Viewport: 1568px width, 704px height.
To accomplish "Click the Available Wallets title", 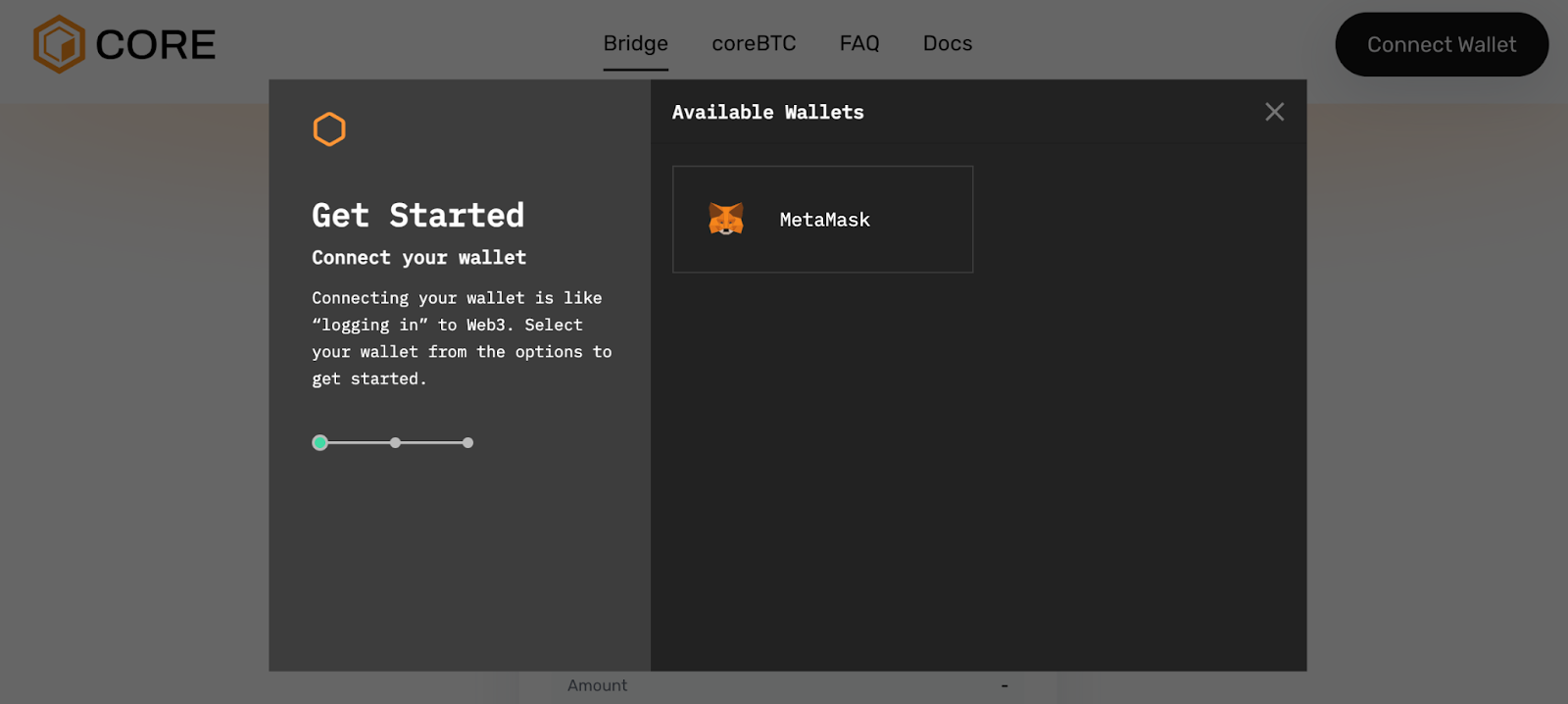I will (767, 113).
